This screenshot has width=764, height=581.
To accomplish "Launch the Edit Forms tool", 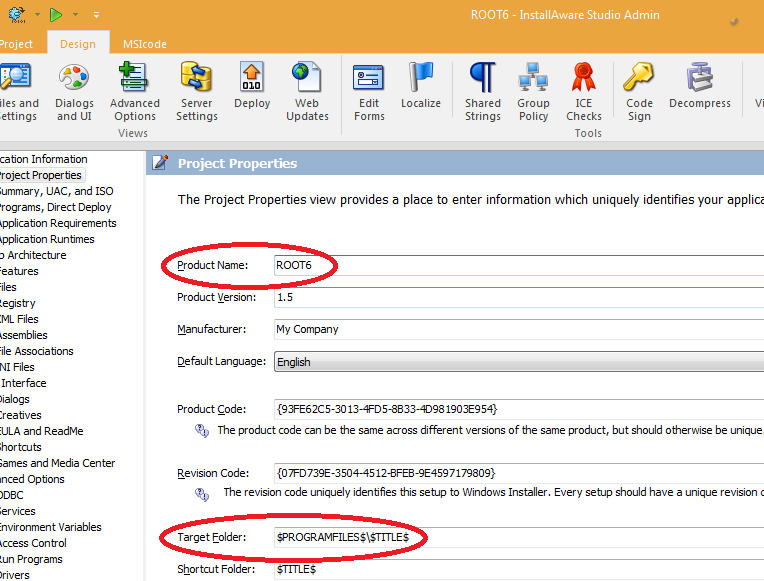I will [x=369, y=92].
